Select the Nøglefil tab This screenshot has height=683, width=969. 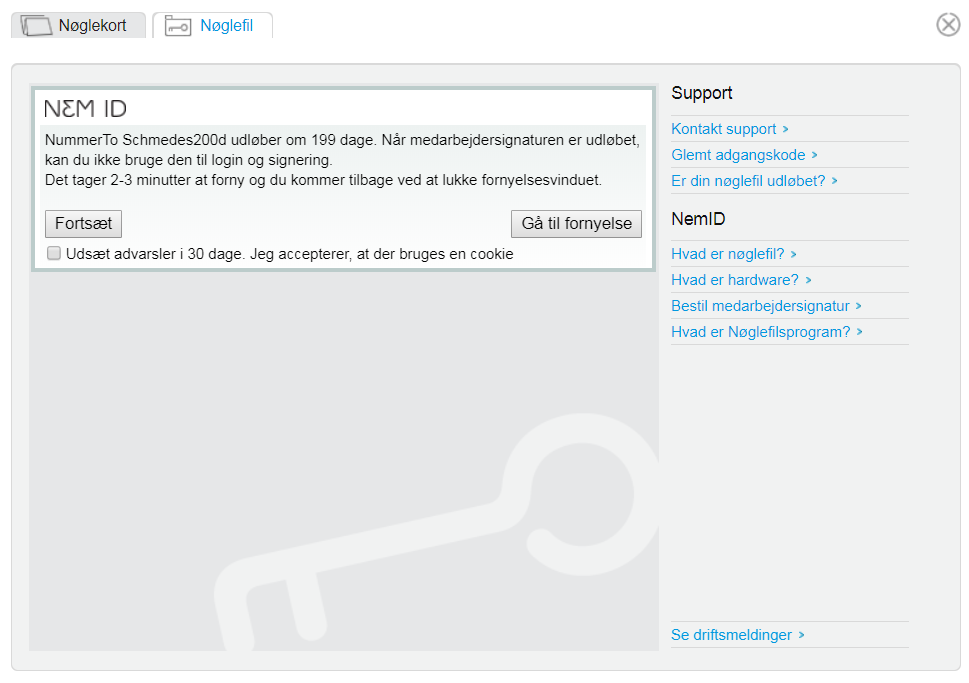pyautogui.click(x=213, y=25)
